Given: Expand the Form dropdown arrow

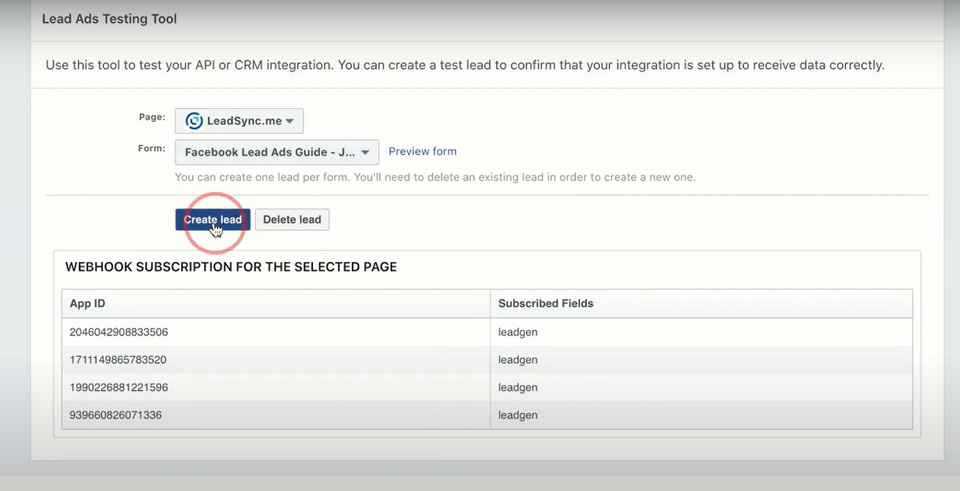Looking at the screenshot, I should (x=366, y=153).
